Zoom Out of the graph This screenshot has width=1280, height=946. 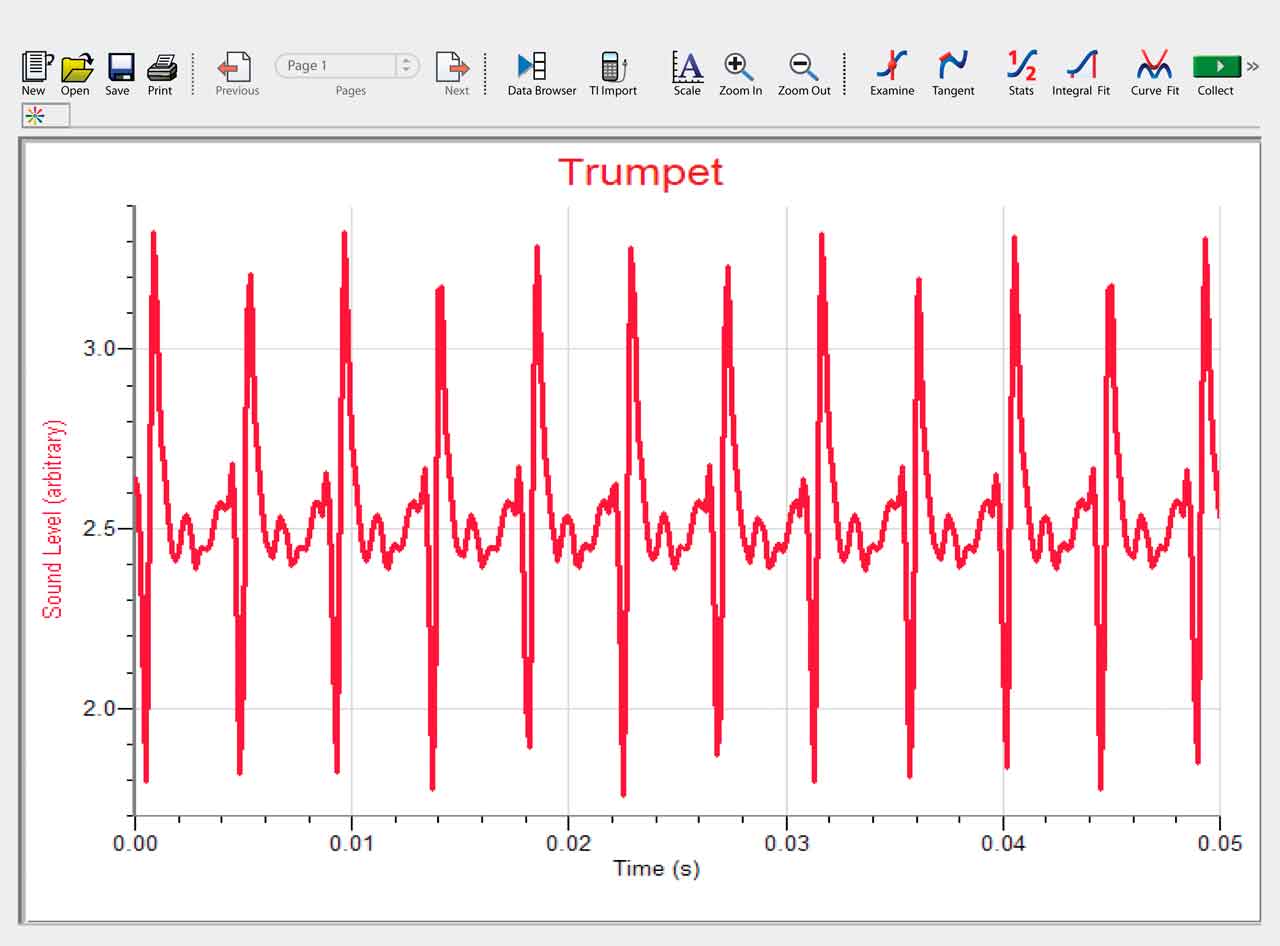pyautogui.click(x=804, y=68)
